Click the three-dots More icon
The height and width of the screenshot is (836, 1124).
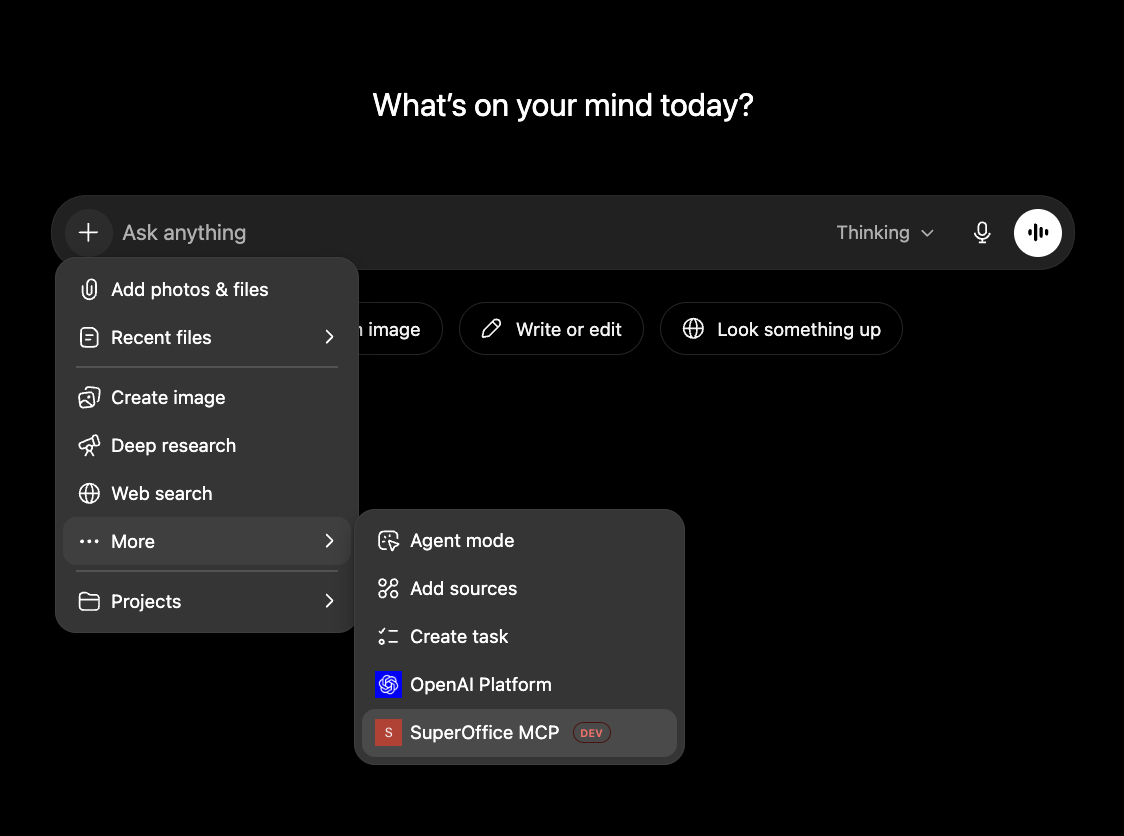point(89,541)
